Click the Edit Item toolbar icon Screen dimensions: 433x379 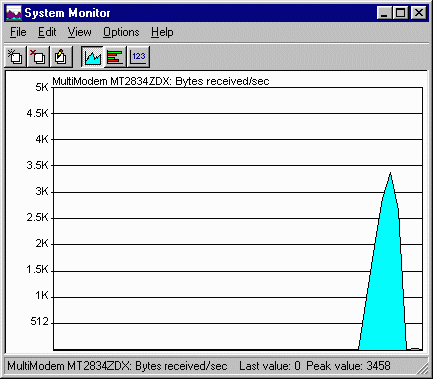tap(61, 57)
